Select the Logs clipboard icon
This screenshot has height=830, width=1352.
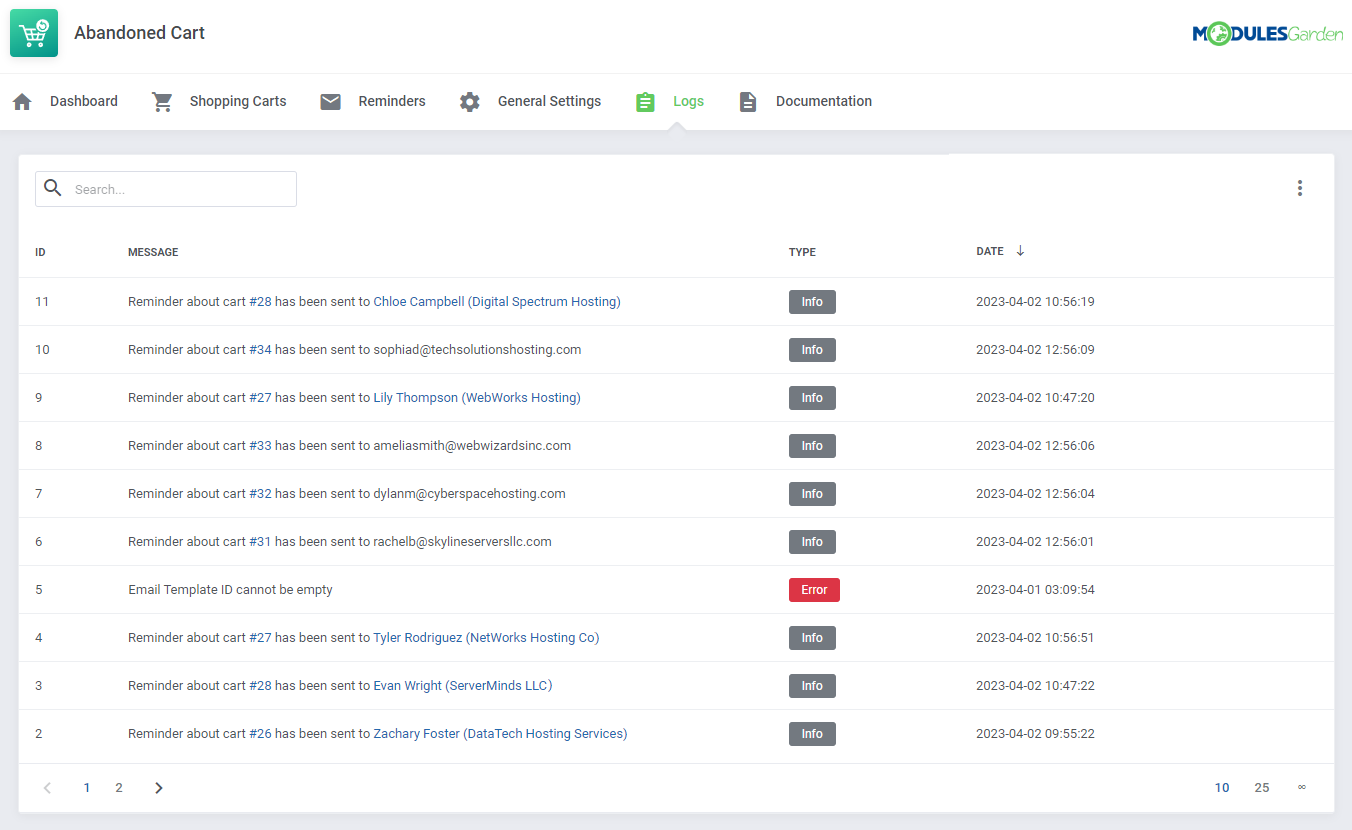coord(645,101)
